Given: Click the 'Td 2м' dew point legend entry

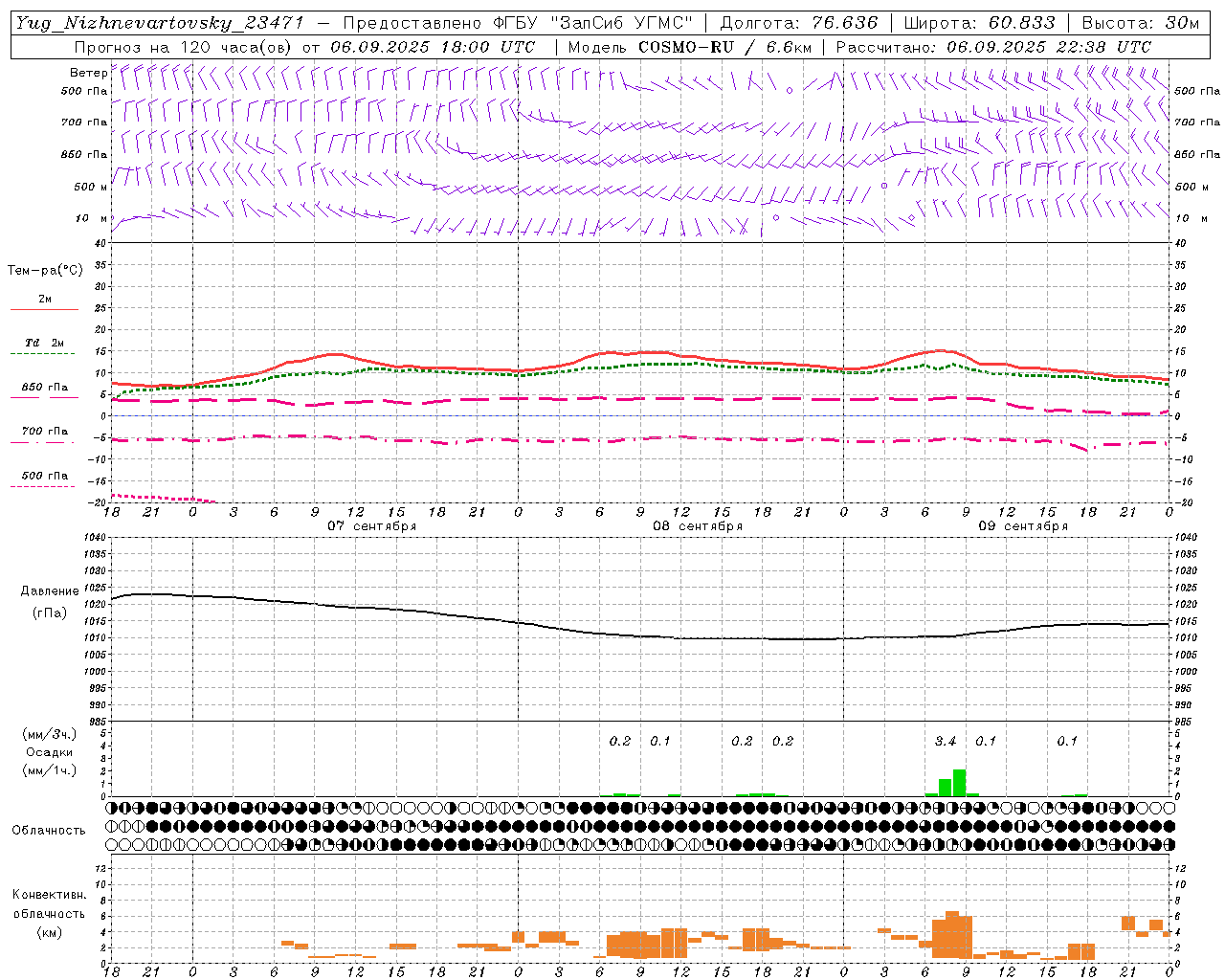Looking at the screenshot, I should [x=45, y=343].
